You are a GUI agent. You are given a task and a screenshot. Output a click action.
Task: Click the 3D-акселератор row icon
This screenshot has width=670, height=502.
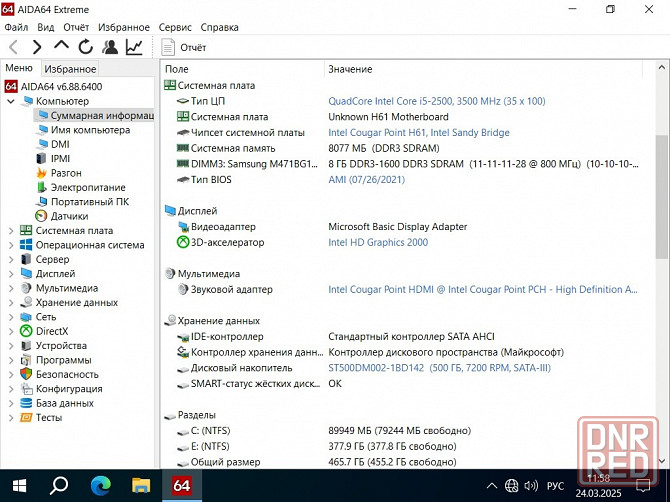(183, 242)
